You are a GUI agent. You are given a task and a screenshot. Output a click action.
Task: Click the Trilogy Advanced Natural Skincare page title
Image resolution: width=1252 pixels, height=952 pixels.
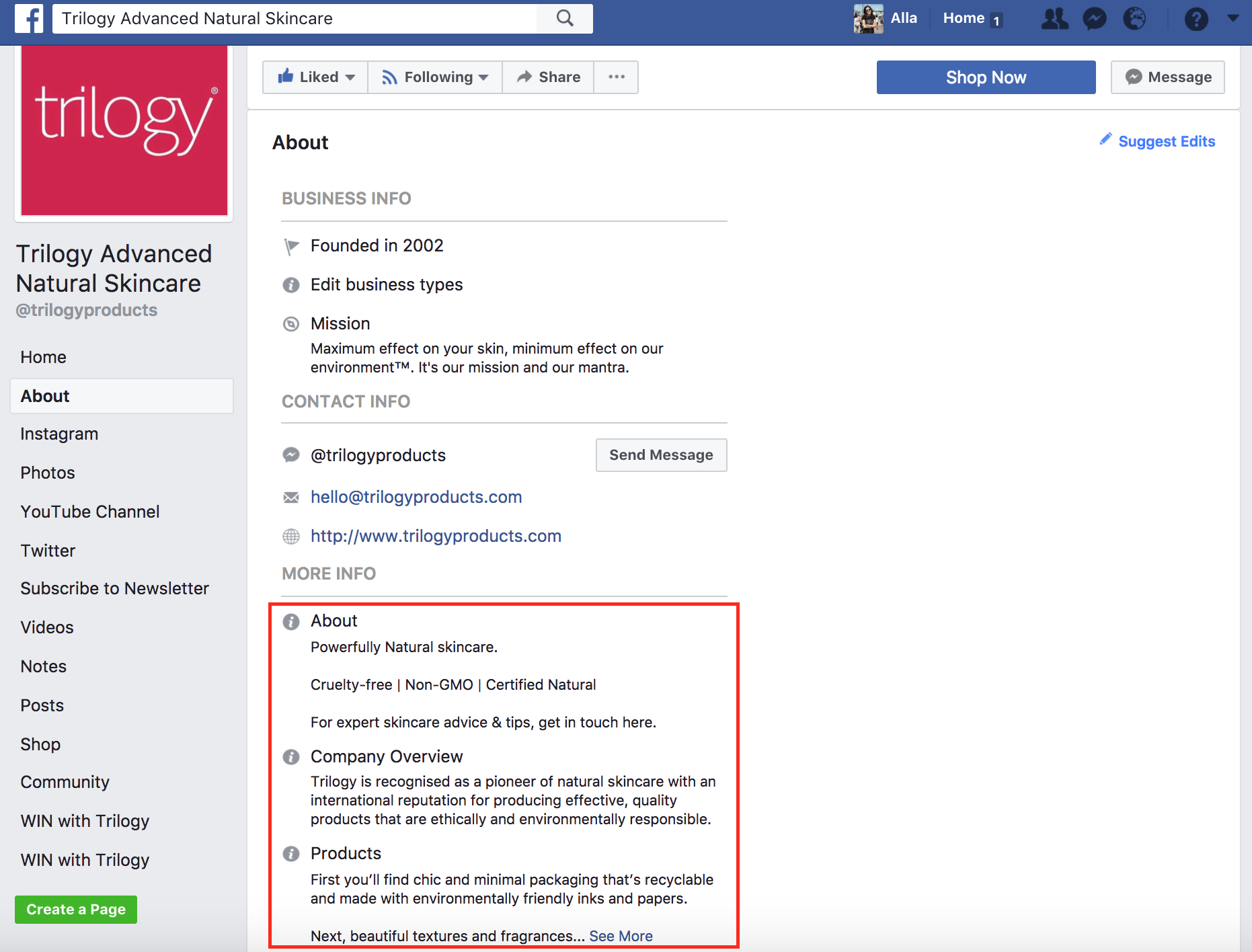[x=114, y=268]
